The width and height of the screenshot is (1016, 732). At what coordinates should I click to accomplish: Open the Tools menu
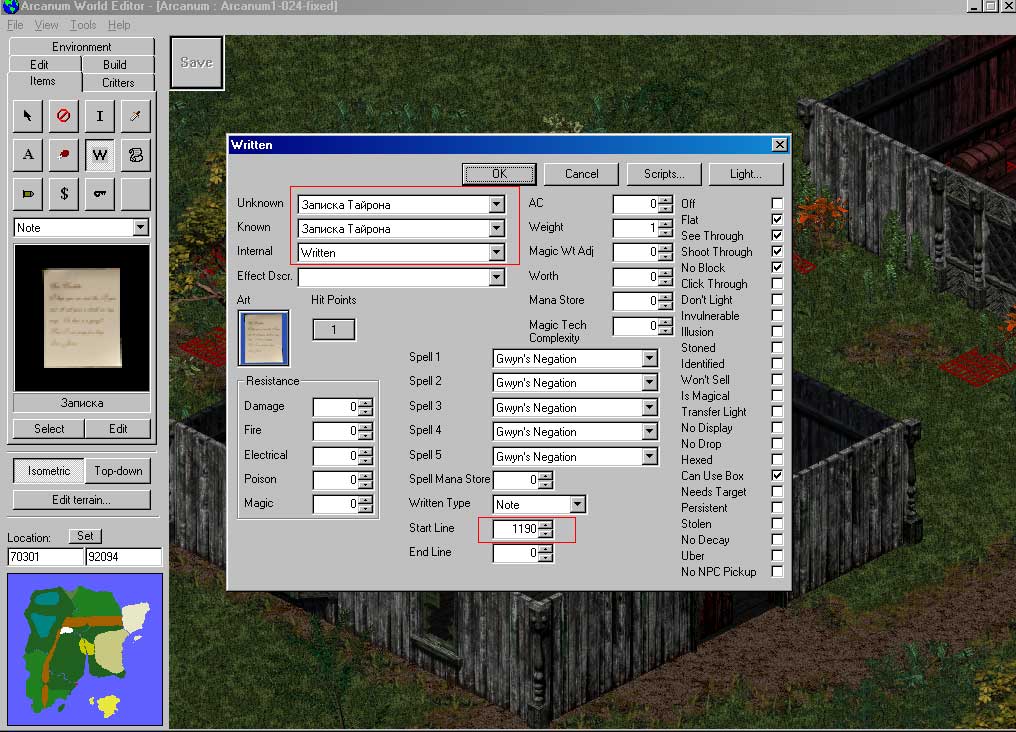(x=83, y=25)
